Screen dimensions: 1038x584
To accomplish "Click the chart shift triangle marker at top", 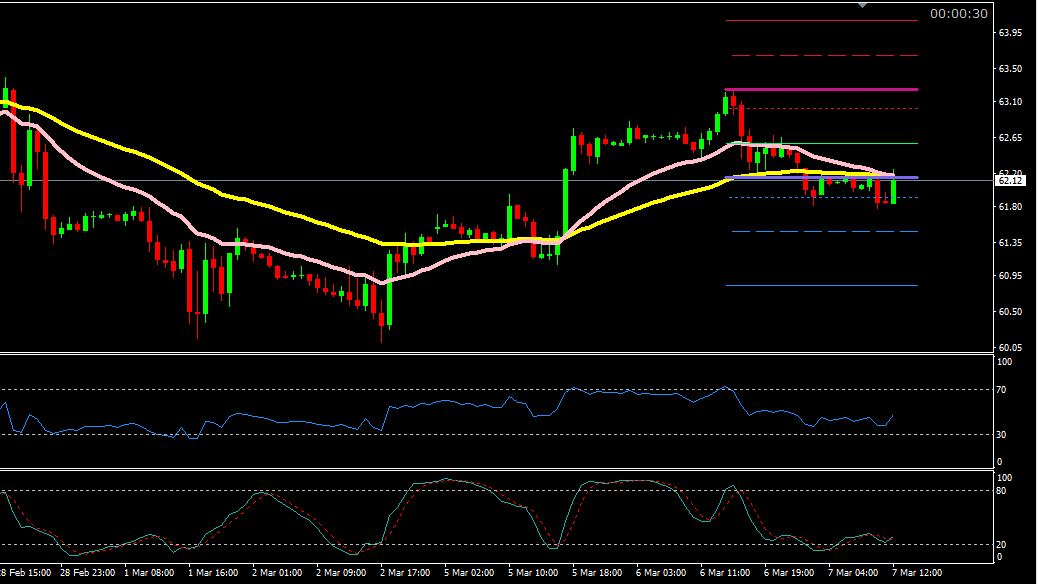I will 862,5.
